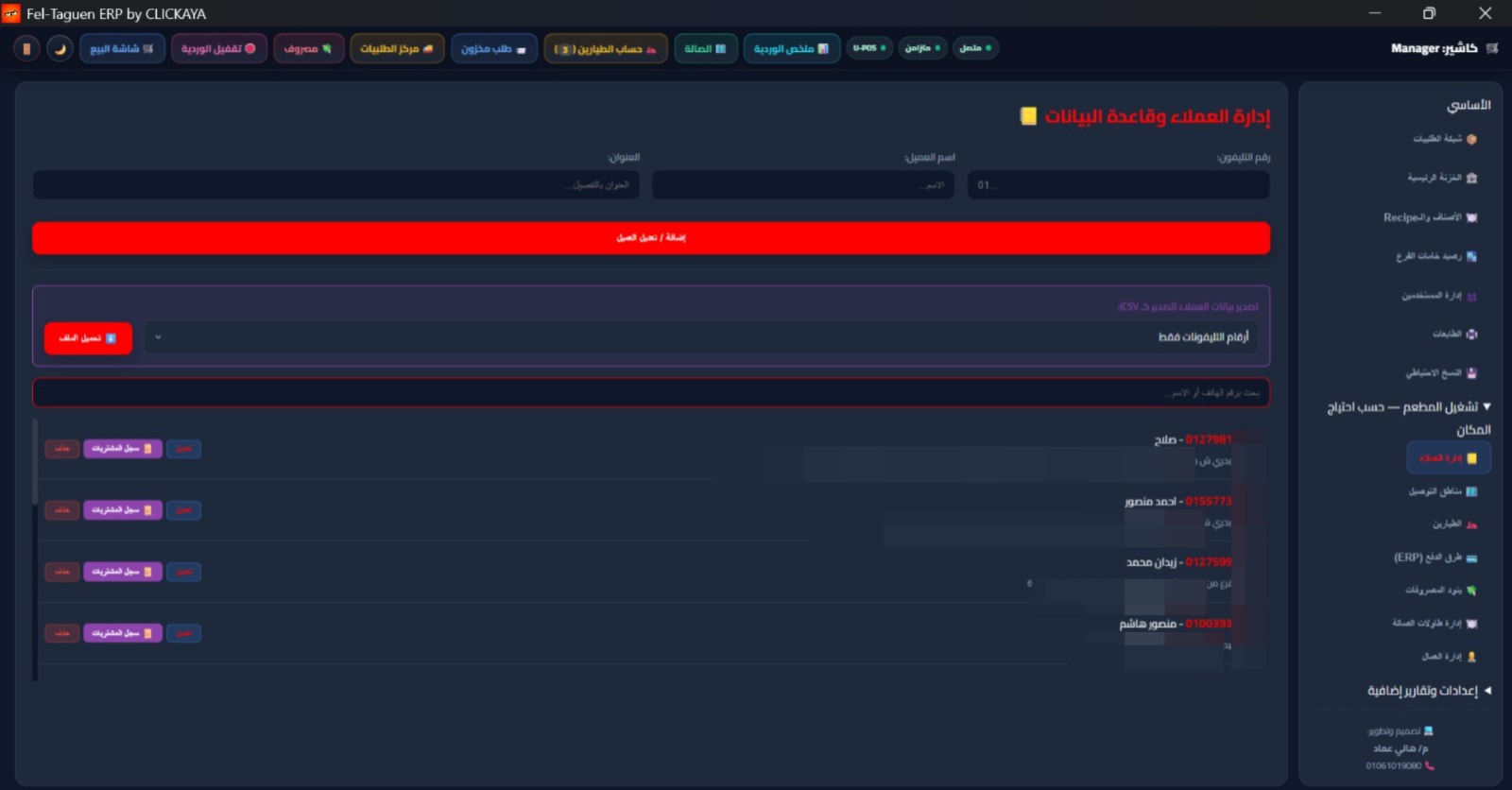
Task: Open الخزنة الرئيسية main treasury in sidebar
Action: coord(1442,178)
